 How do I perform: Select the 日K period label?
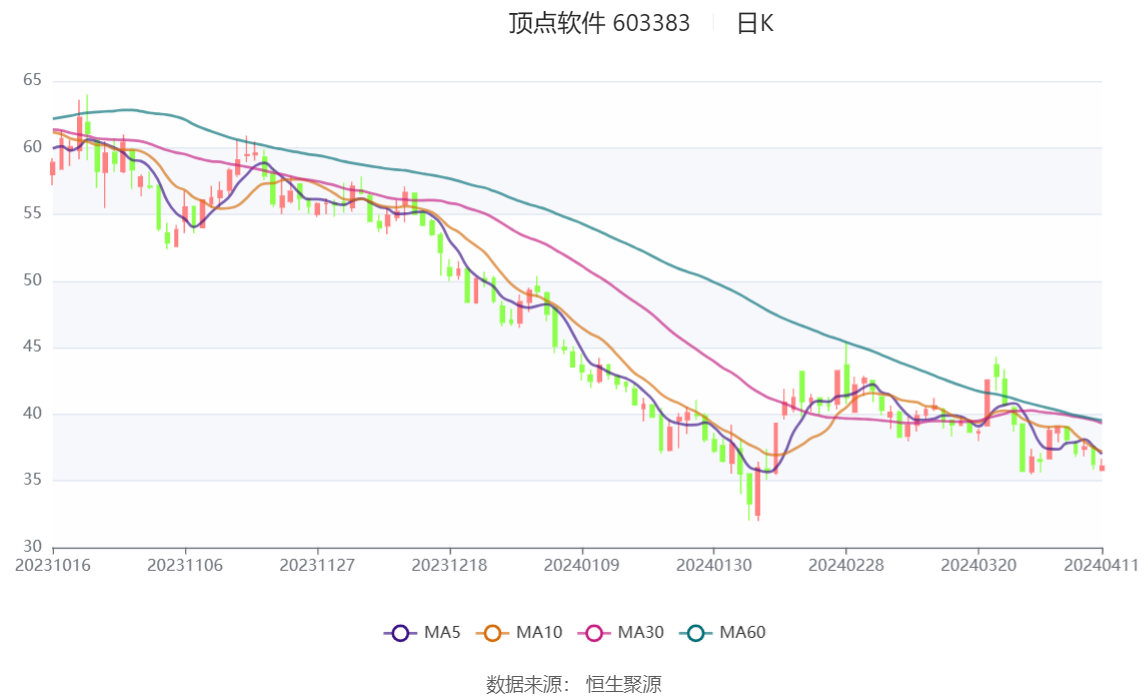point(755,24)
